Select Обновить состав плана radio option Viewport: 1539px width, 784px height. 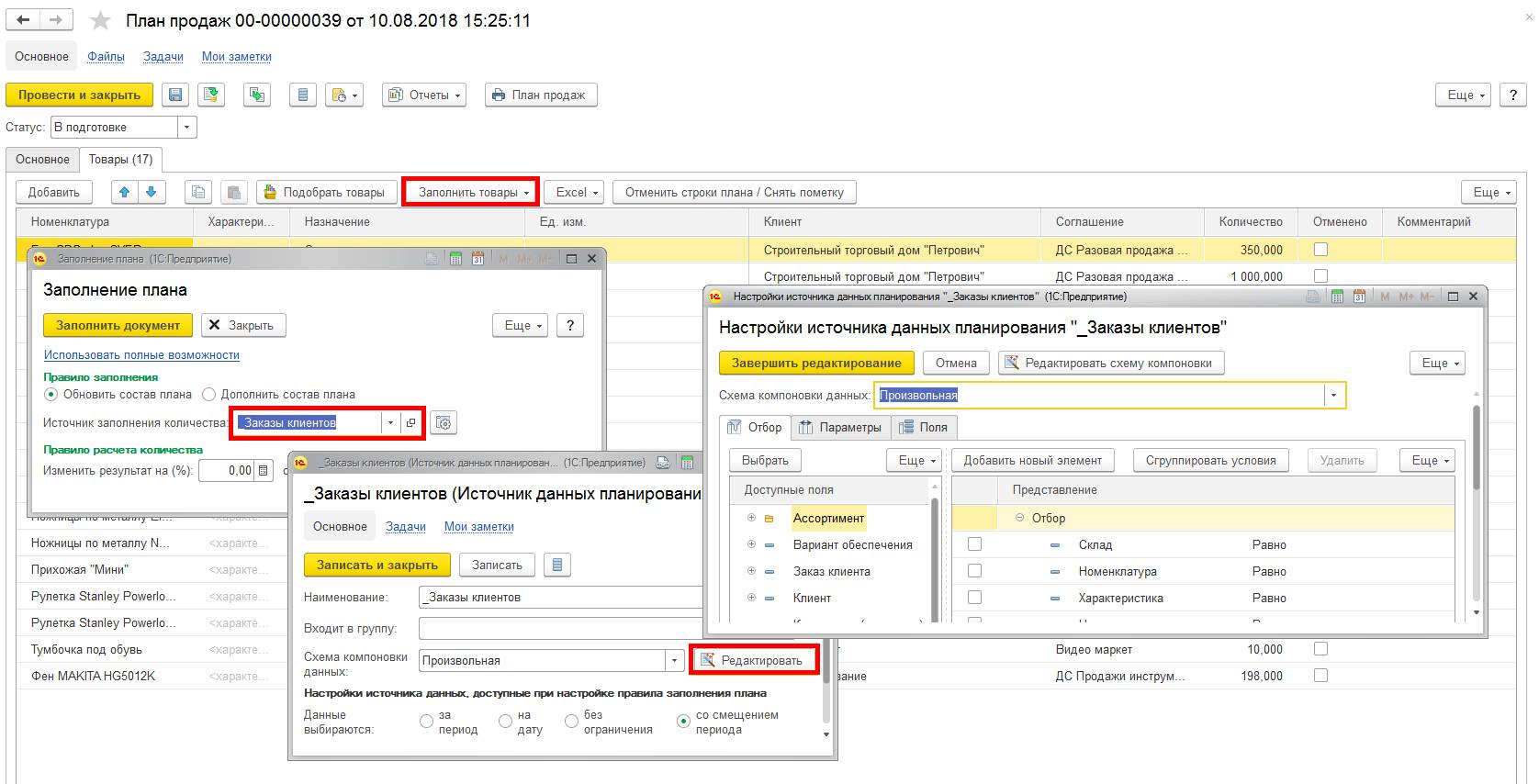coord(51,394)
